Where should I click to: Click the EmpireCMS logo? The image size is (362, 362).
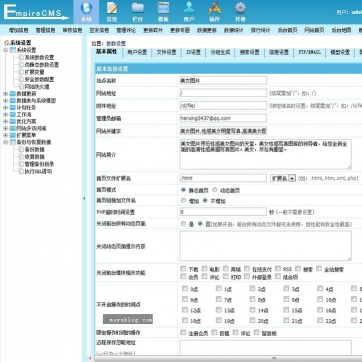click(36, 12)
